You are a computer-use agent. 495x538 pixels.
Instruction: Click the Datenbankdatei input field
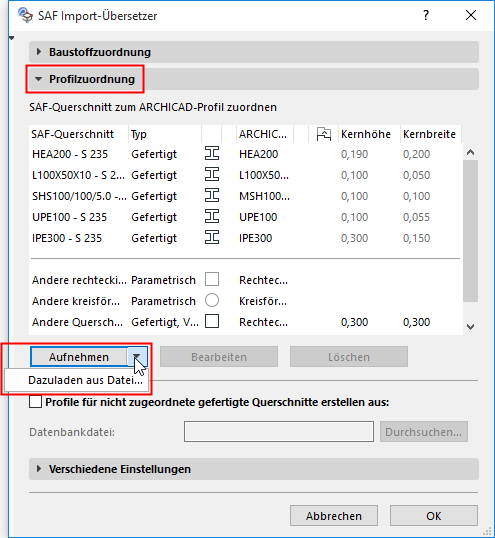(279, 432)
